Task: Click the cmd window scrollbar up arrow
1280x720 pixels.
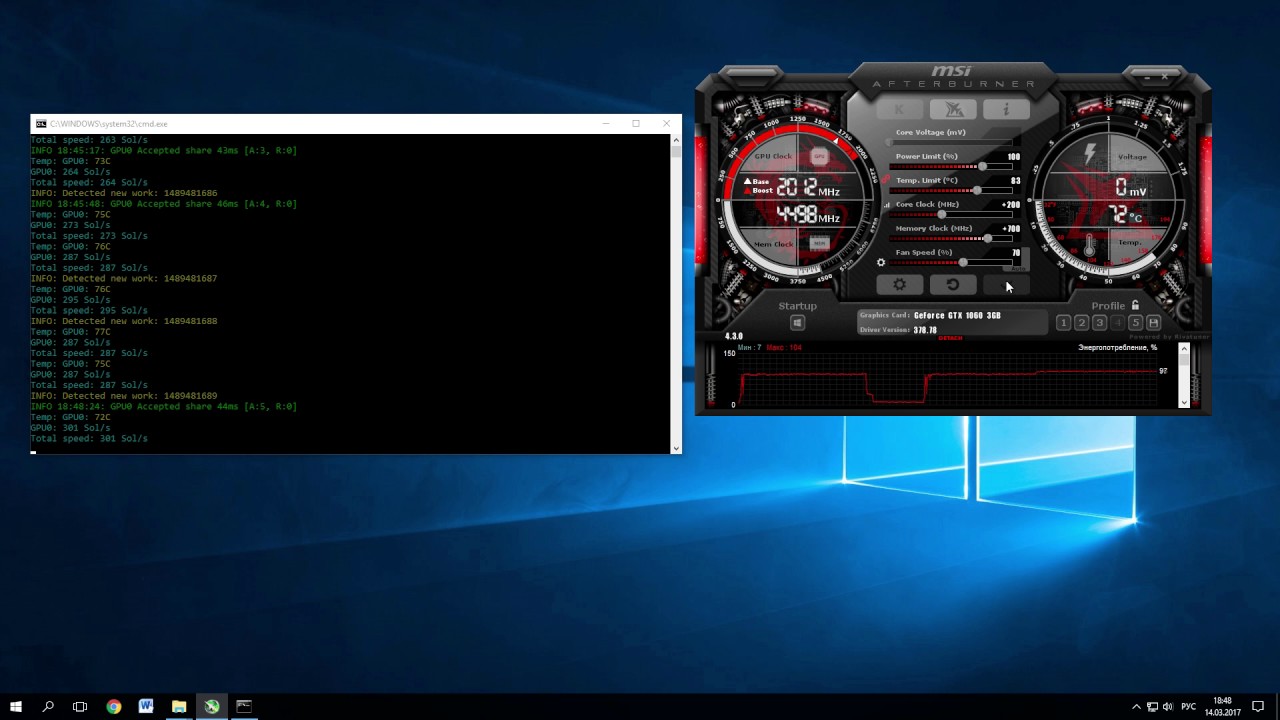Action: tap(677, 140)
